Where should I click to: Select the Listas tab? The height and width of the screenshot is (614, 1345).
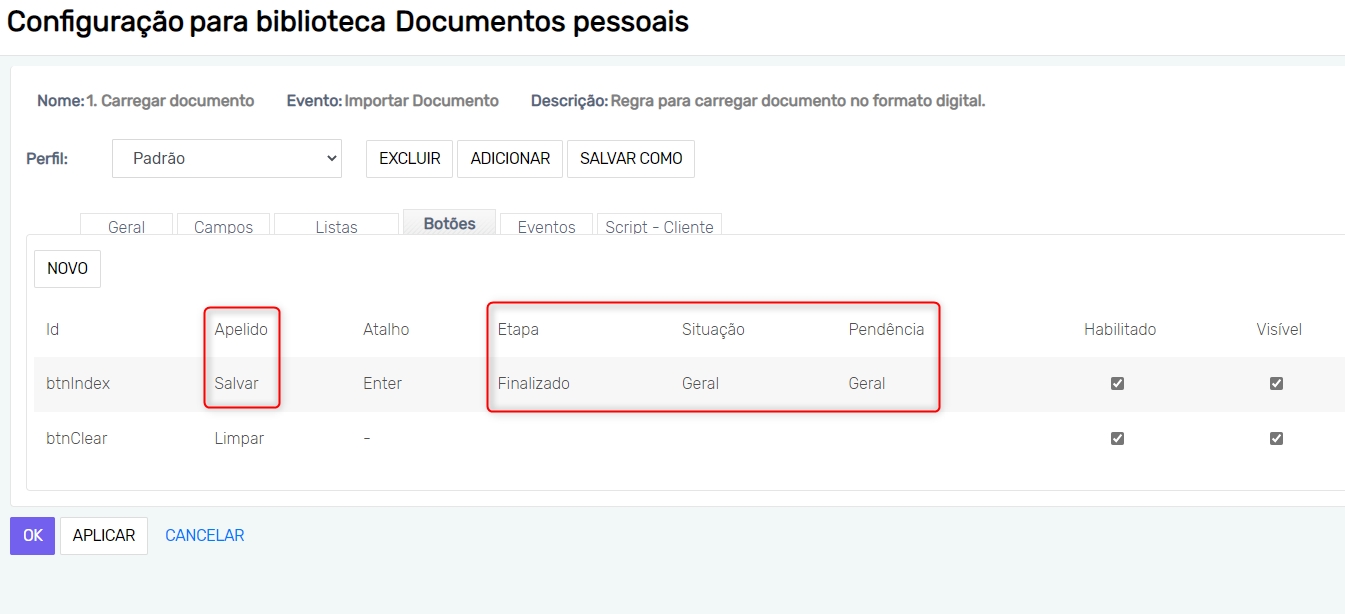pos(336,226)
